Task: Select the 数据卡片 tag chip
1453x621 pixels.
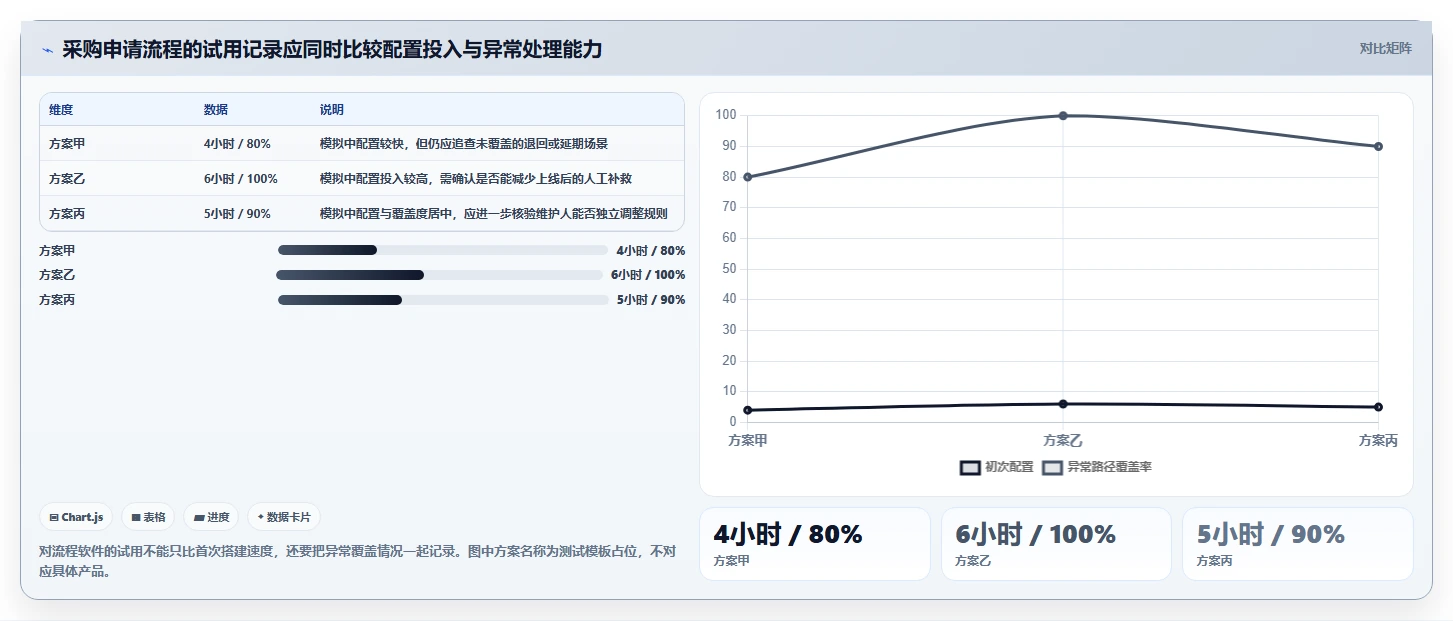Action: [x=284, y=517]
